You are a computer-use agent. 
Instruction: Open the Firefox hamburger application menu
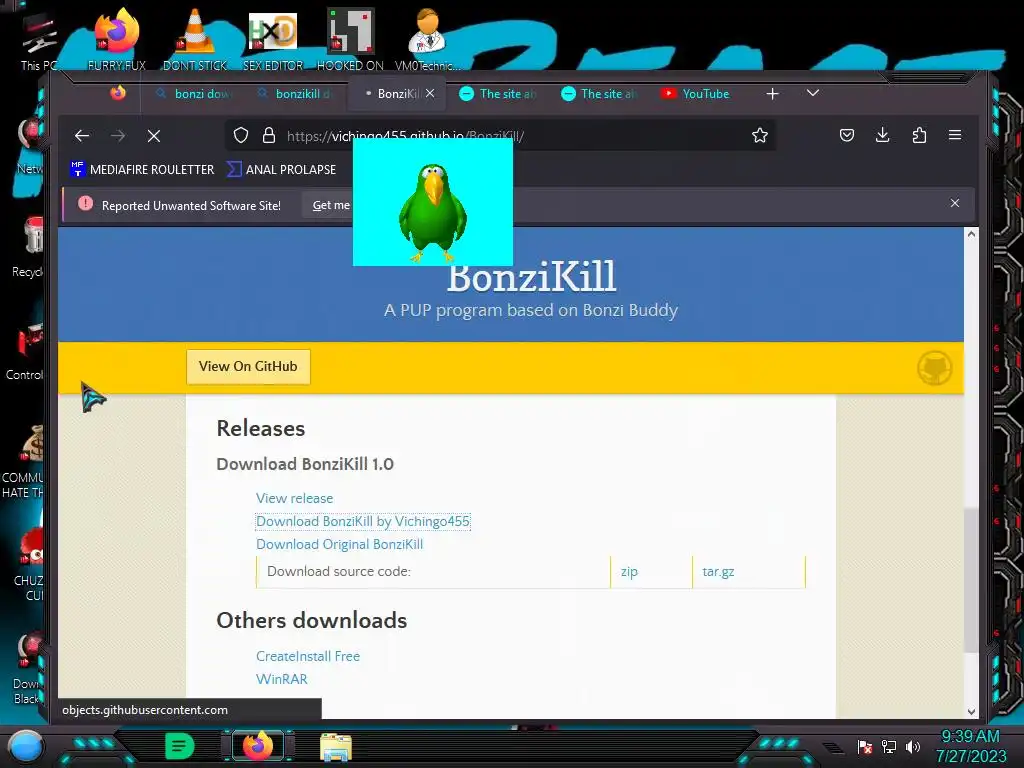(x=955, y=135)
